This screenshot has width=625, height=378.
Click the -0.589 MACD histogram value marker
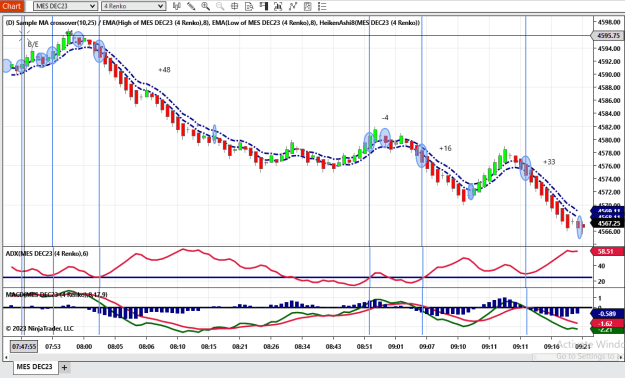click(x=607, y=314)
